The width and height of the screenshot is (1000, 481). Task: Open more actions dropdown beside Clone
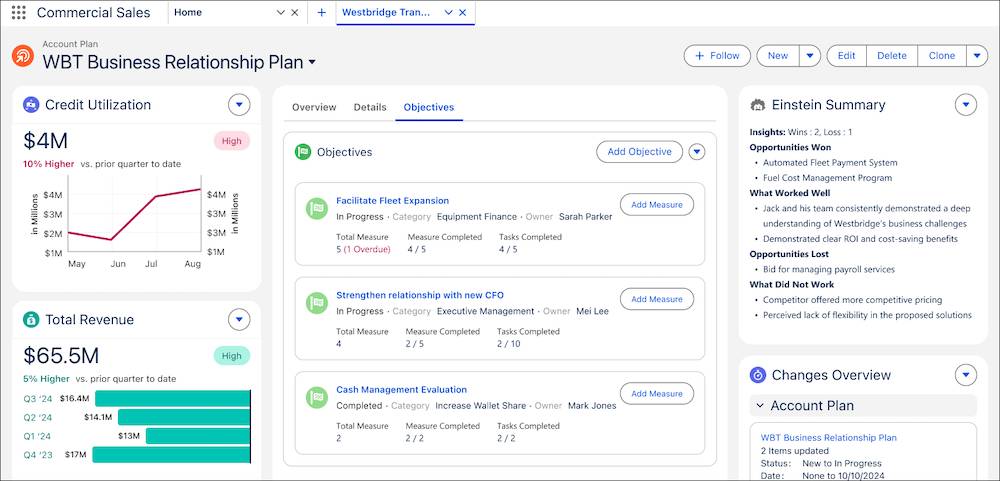tap(977, 56)
